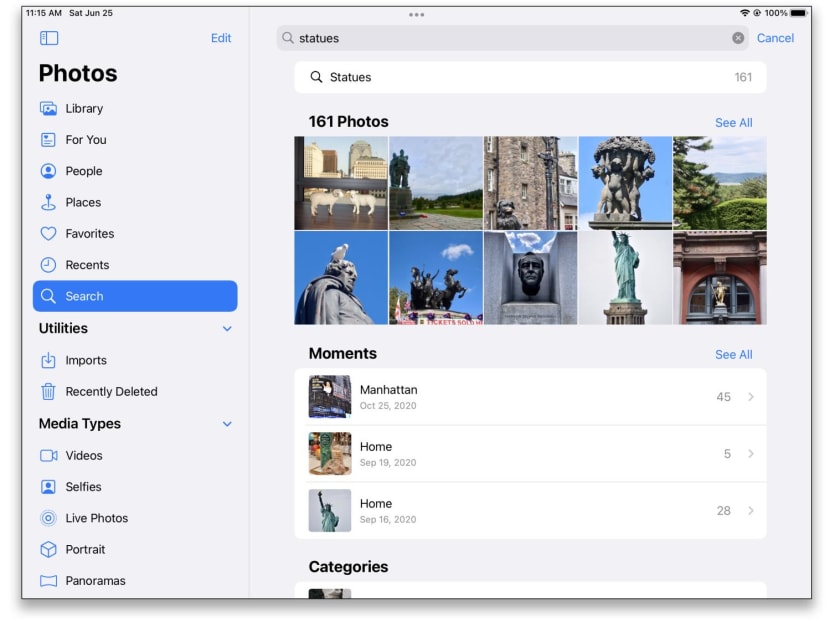Screen dimensions: 830x622
Task: Click the Selfies label
Action: point(84,487)
